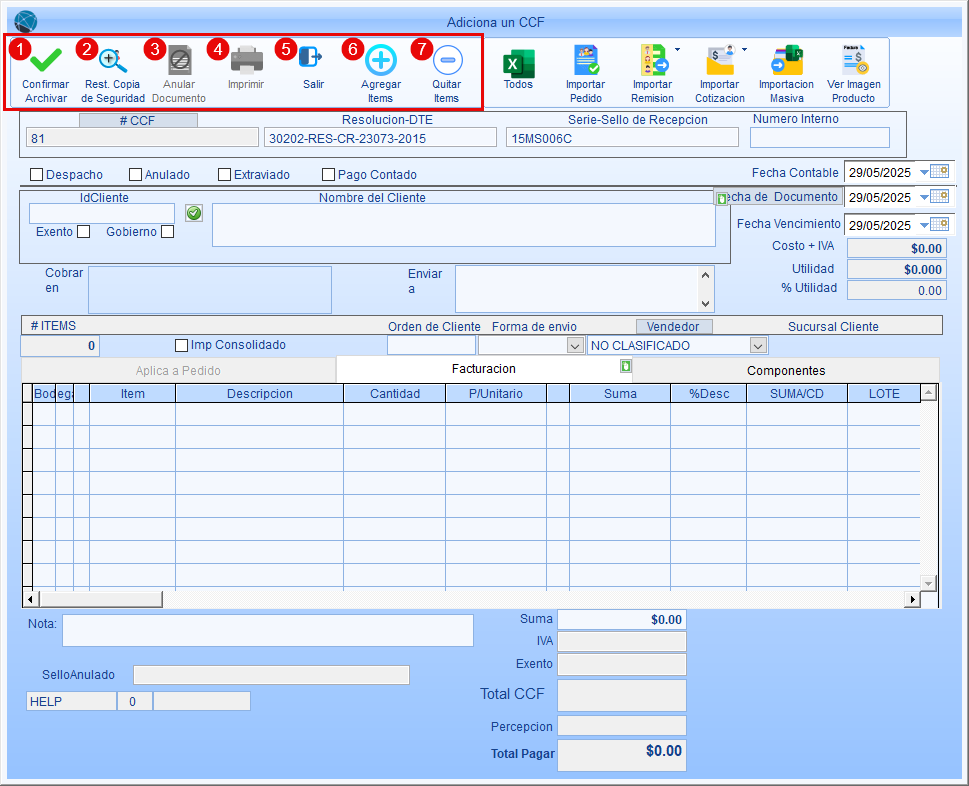Click the P/Unitario column header

tap(496, 394)
